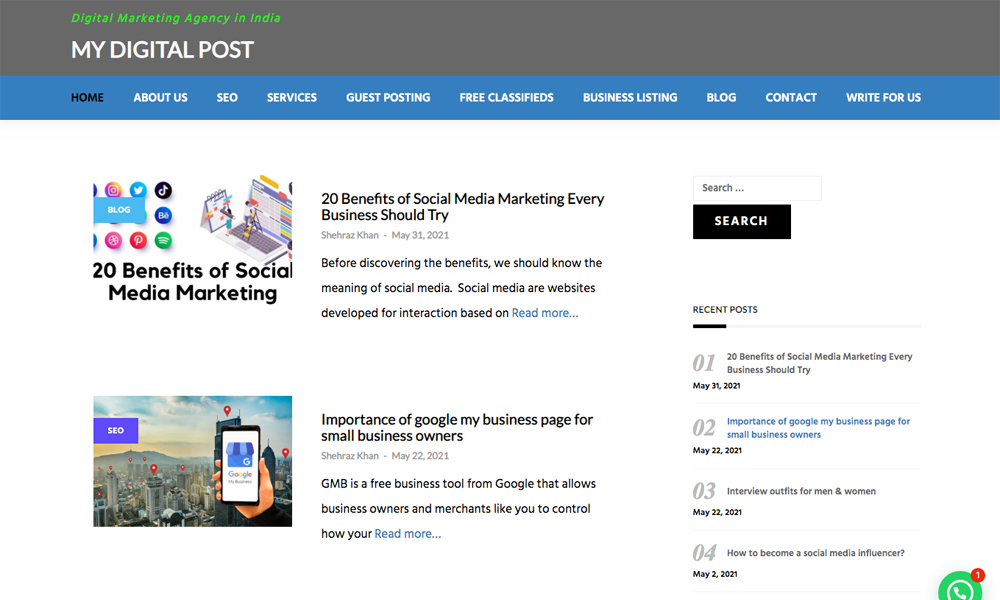The width and height of the screenshot is (1000, 600).
Task: Click the MY DIGITAL POST site title
Action: point(162,50)
